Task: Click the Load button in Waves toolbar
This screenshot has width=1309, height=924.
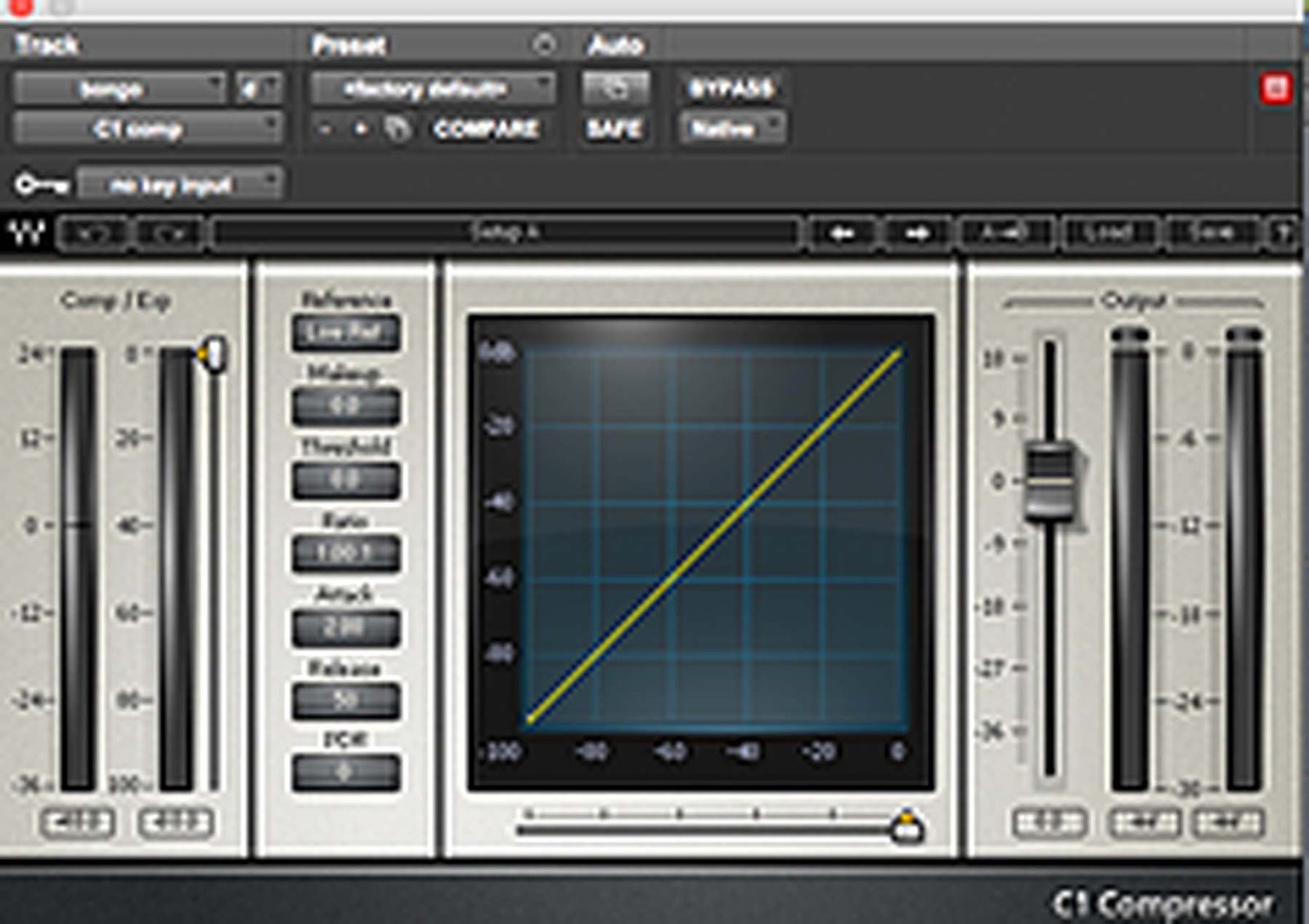Action: [x=1109, y=234]
